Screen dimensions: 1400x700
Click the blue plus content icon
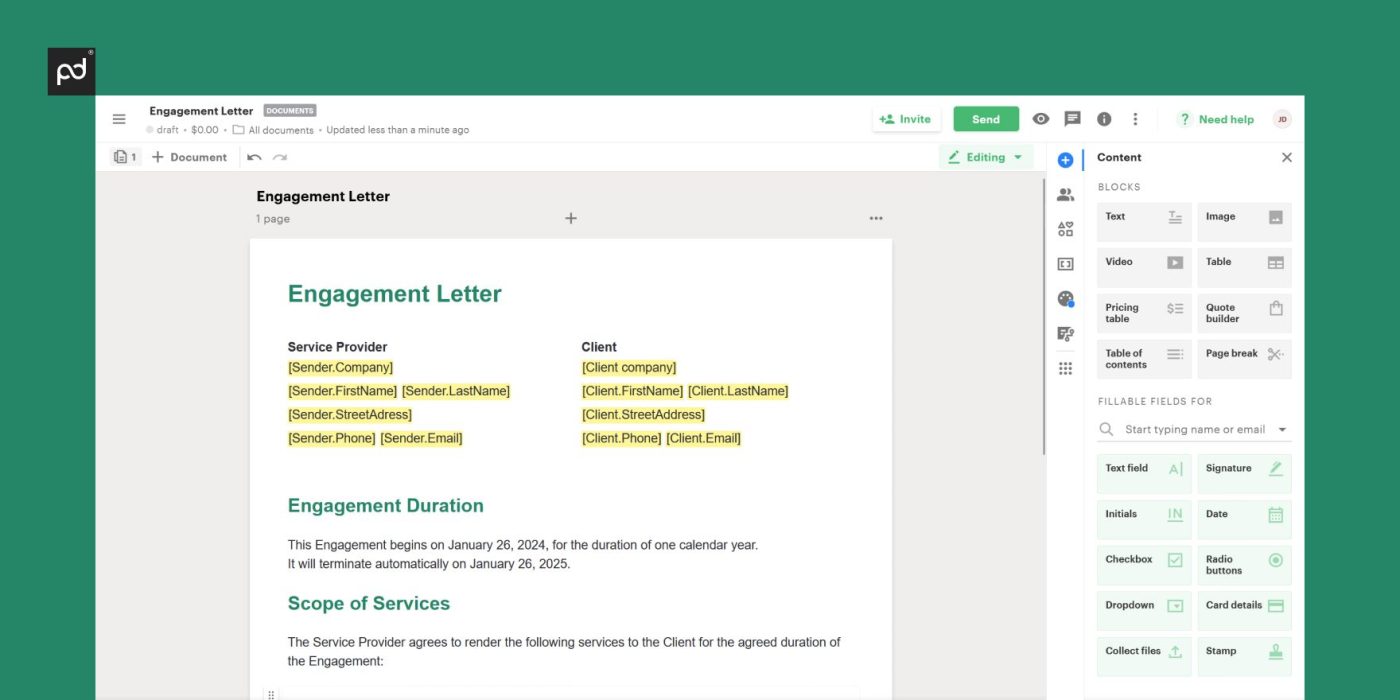1063,158
